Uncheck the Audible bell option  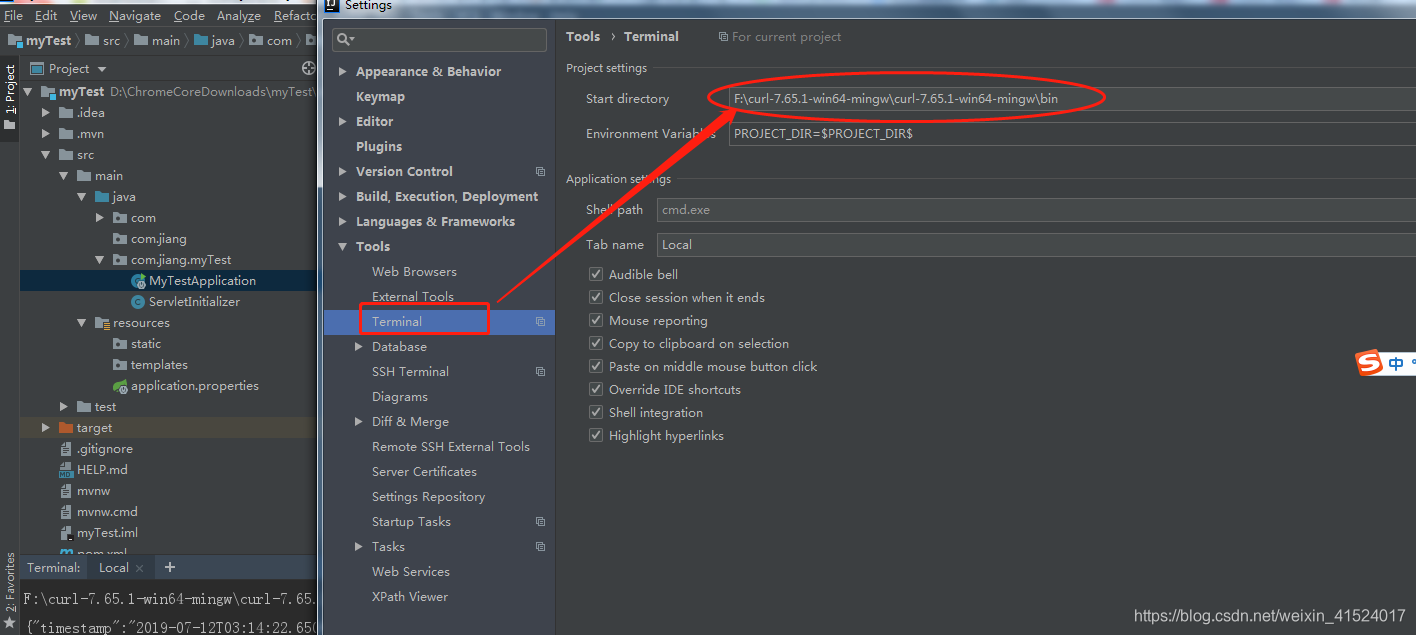click(596, 274)
